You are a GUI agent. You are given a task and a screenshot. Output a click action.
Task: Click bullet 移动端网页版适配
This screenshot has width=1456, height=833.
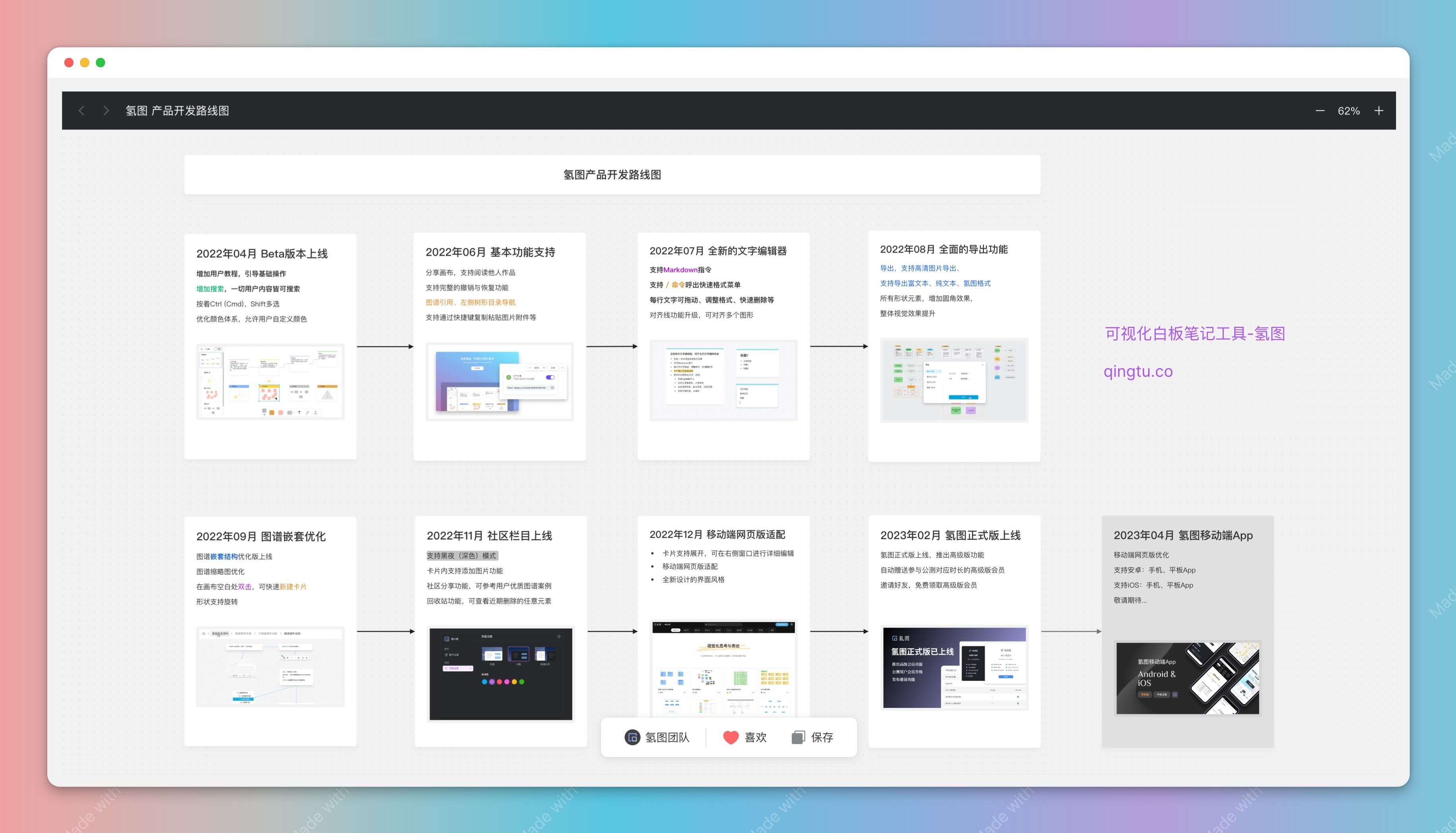click(690, 567)
